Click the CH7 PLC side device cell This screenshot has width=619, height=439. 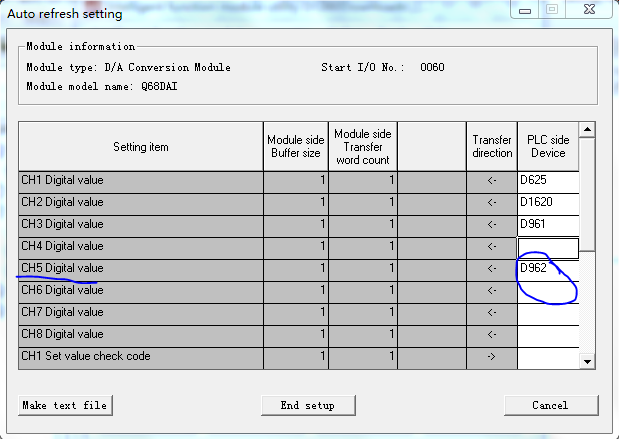(548, 313)
